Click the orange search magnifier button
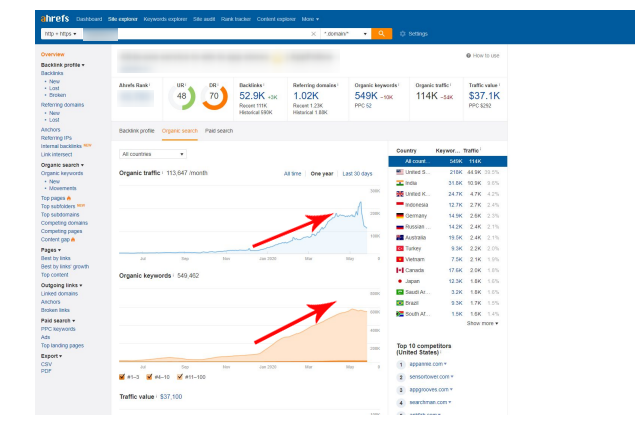The height and width of the screenshot is (442, 635). click(x=381, y=34)
